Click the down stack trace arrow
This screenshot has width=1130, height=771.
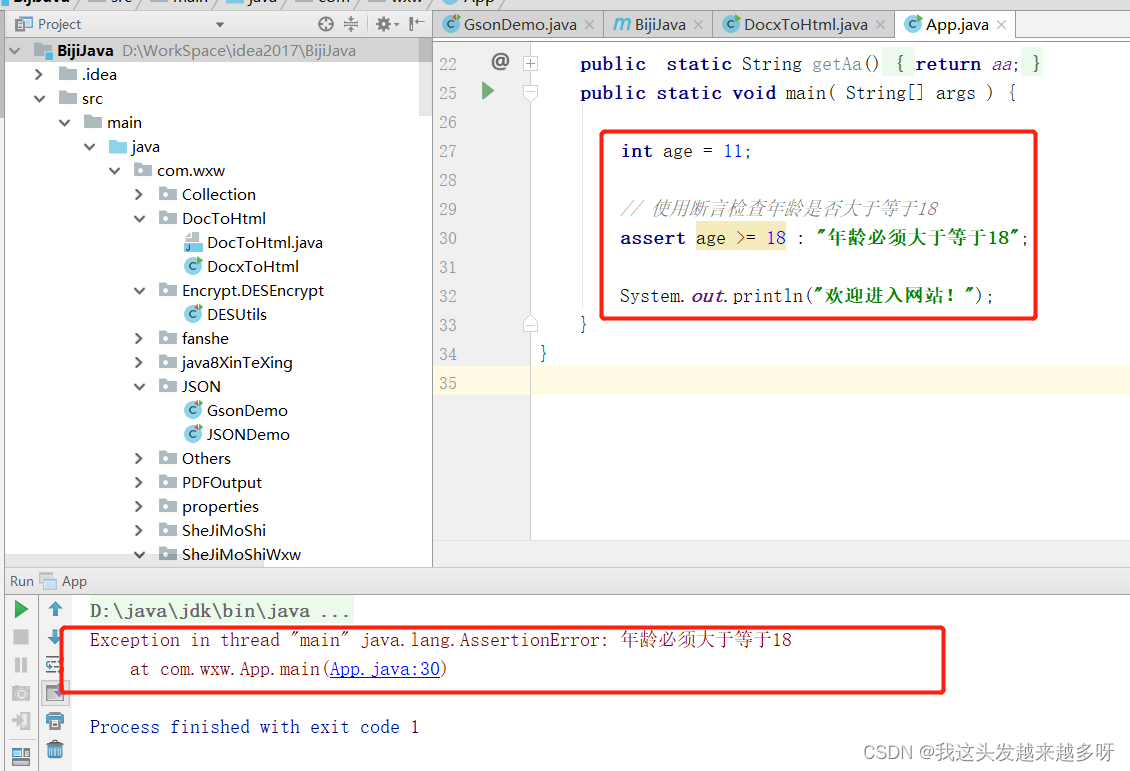point(53,636)
